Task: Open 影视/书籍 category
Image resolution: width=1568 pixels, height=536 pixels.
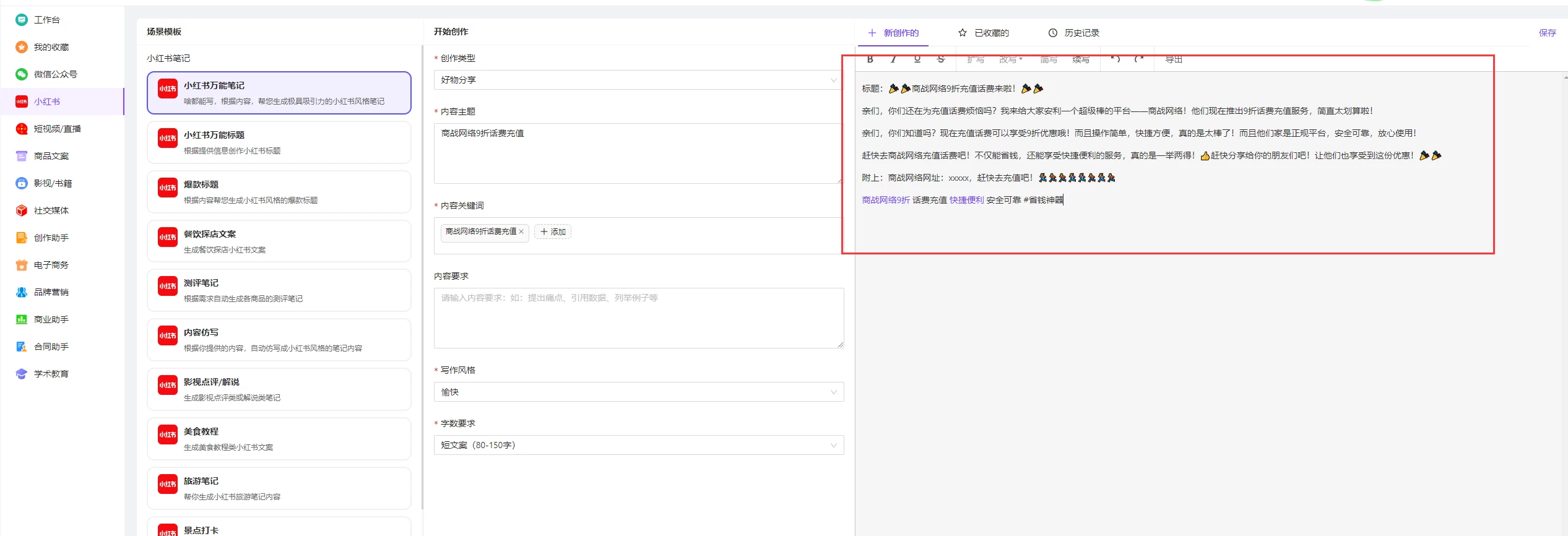Action: coord(53,183)
